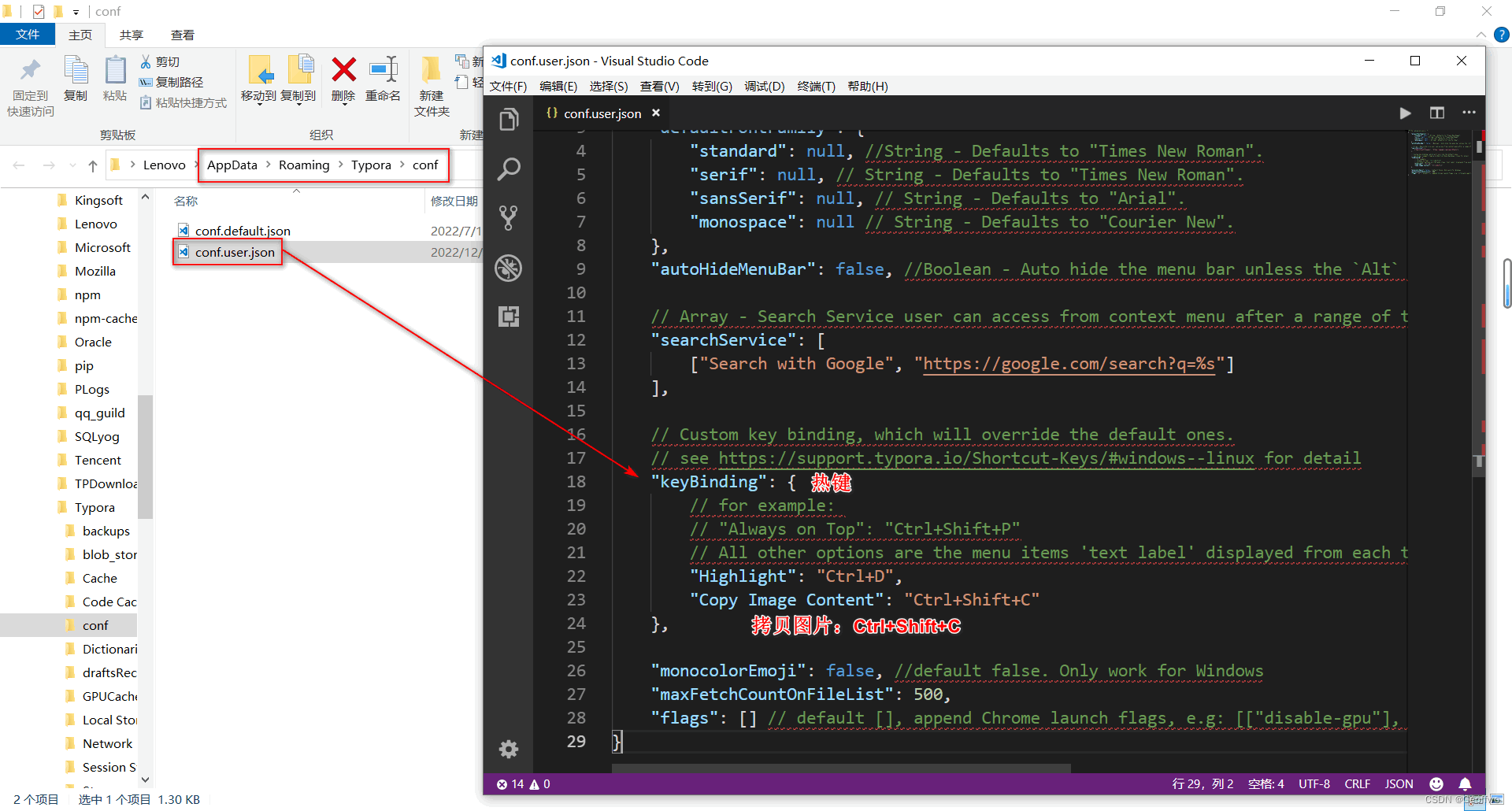Image resolution: width=1512 pixels, height=811 pixels.
Task: Click errors and warnings status bar indicator
Action: point(524,784)
